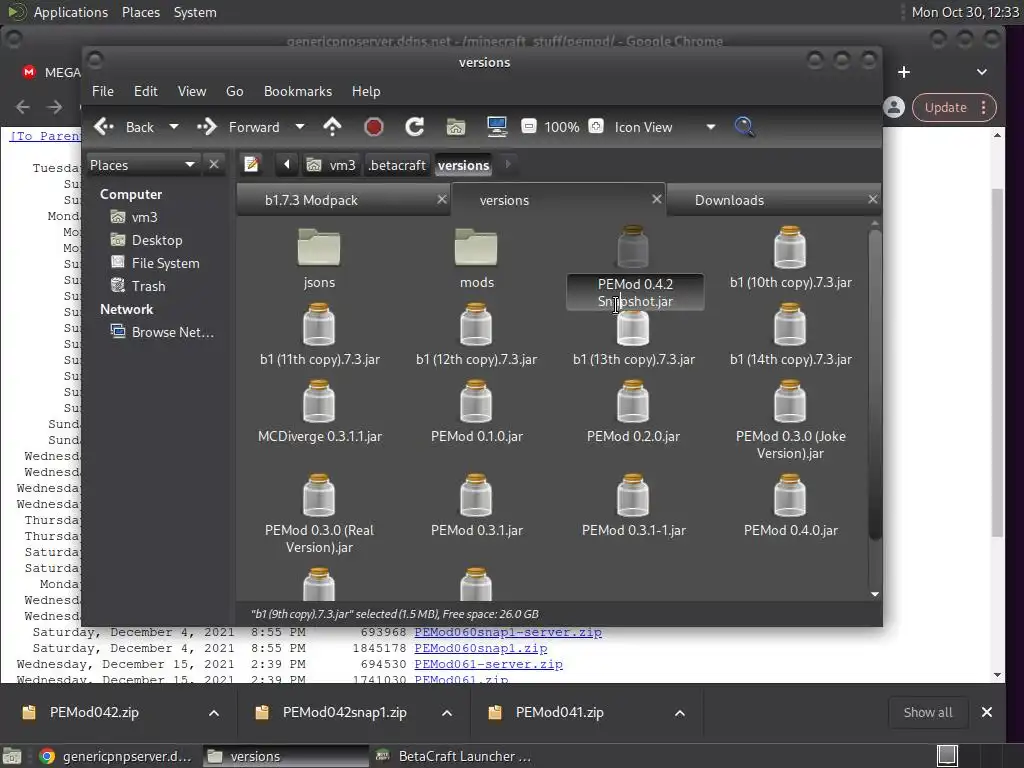The height and width of the screenshot is (768, 1024).
Task: Select the PEMod 0.3.0 (Real Version).jar file
Action: [319, 514]
